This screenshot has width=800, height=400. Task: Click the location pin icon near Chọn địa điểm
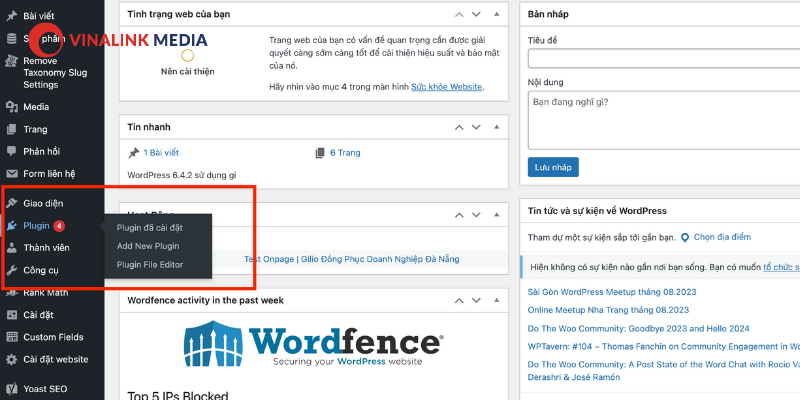pos(685,237)
